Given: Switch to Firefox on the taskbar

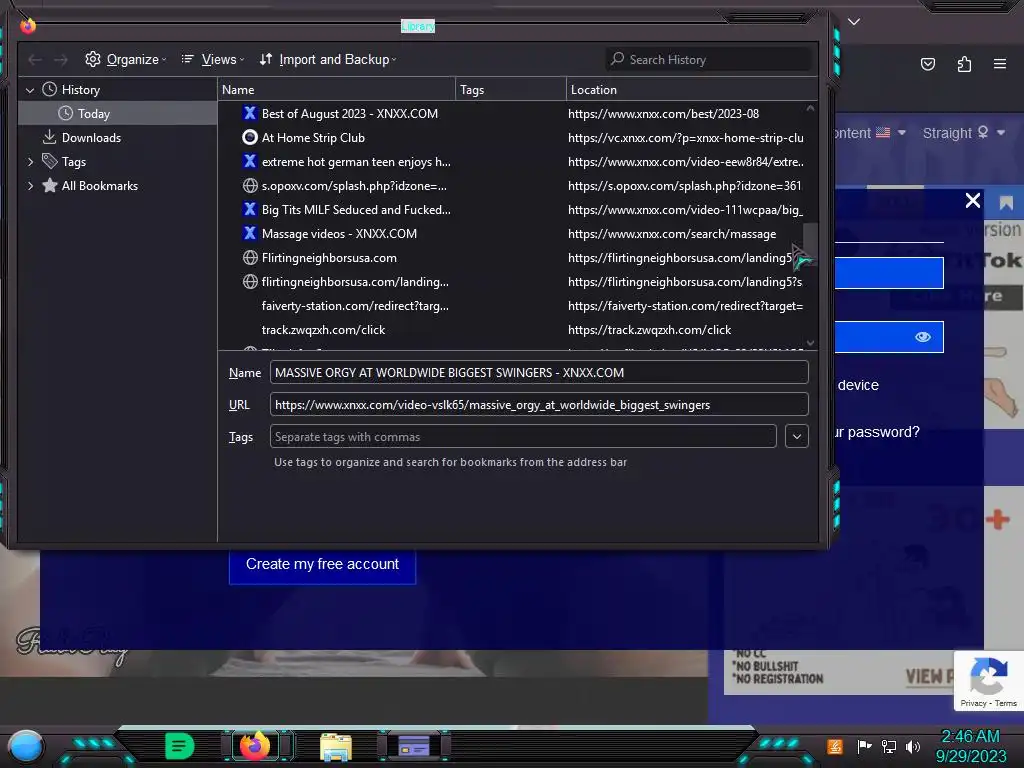Looking at the screenshot, I should (x=255, y=746).
